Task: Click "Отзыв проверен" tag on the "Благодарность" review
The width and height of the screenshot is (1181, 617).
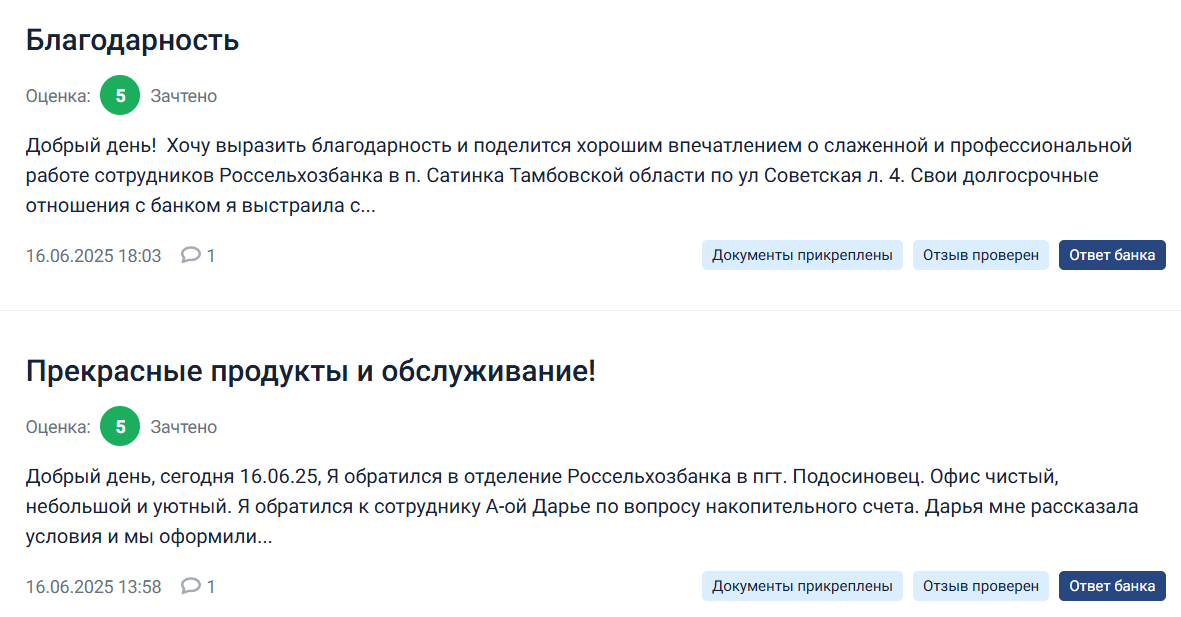Action: click(980, 255)
